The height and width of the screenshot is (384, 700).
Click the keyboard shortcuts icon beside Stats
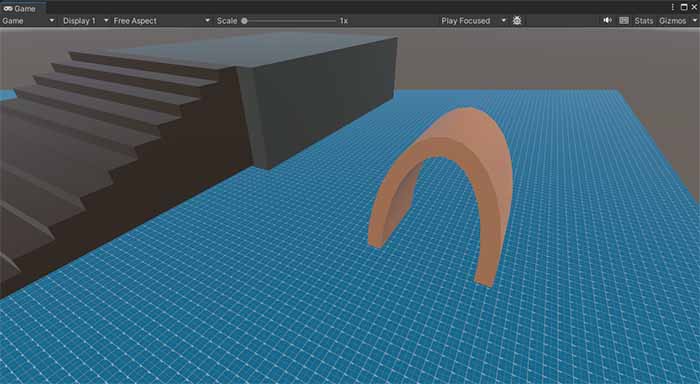624,21
